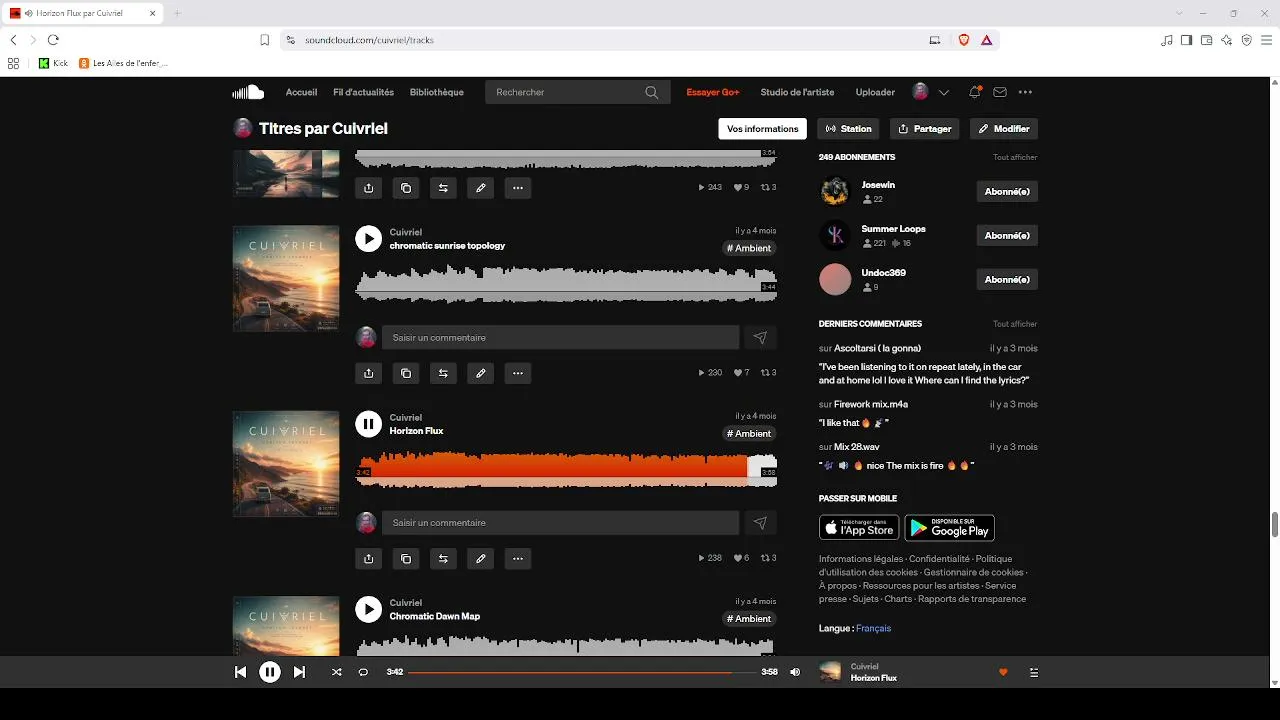Image resolution: width=1280 pixels, height=720 pixels.
Task: Pause playback in the bottom player bar
Action: pyautogui.click(x=270, y=672)
